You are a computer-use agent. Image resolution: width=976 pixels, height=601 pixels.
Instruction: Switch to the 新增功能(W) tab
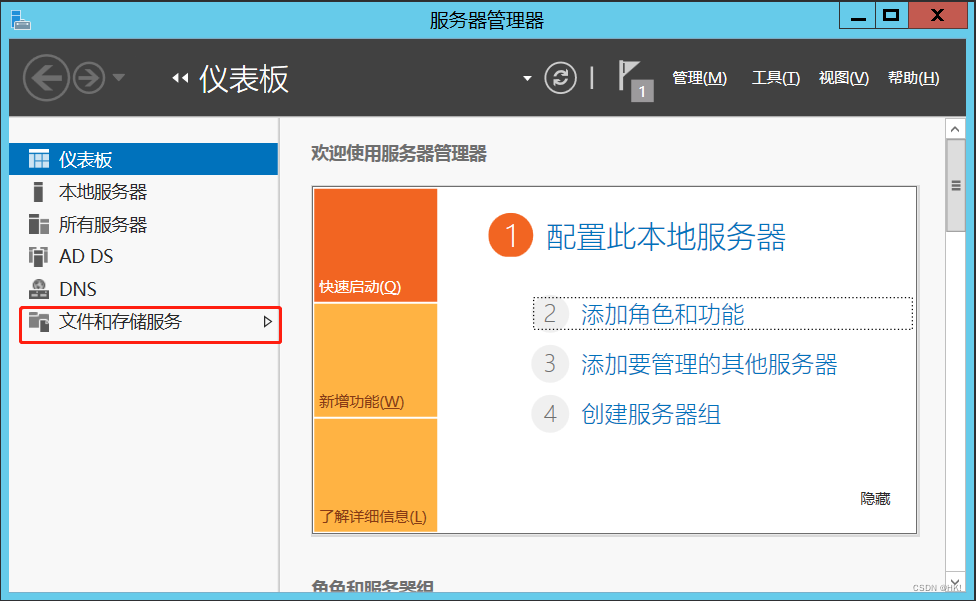[373, 401]
